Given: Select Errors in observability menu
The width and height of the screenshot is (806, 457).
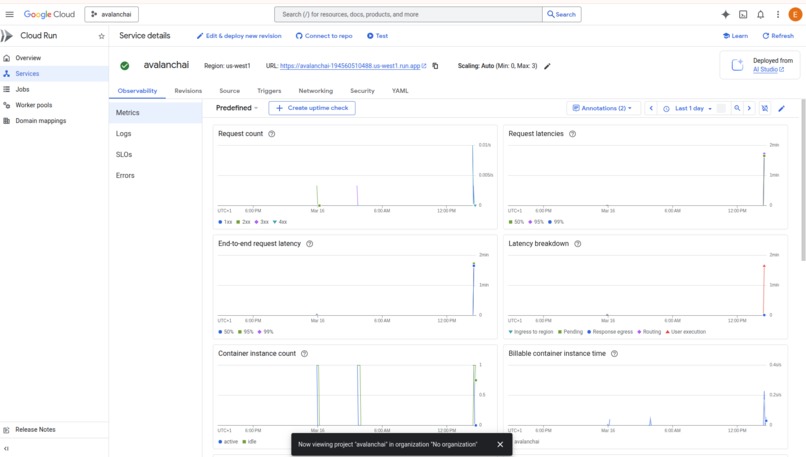Looking at the screenshot, I should coord(155,176).
